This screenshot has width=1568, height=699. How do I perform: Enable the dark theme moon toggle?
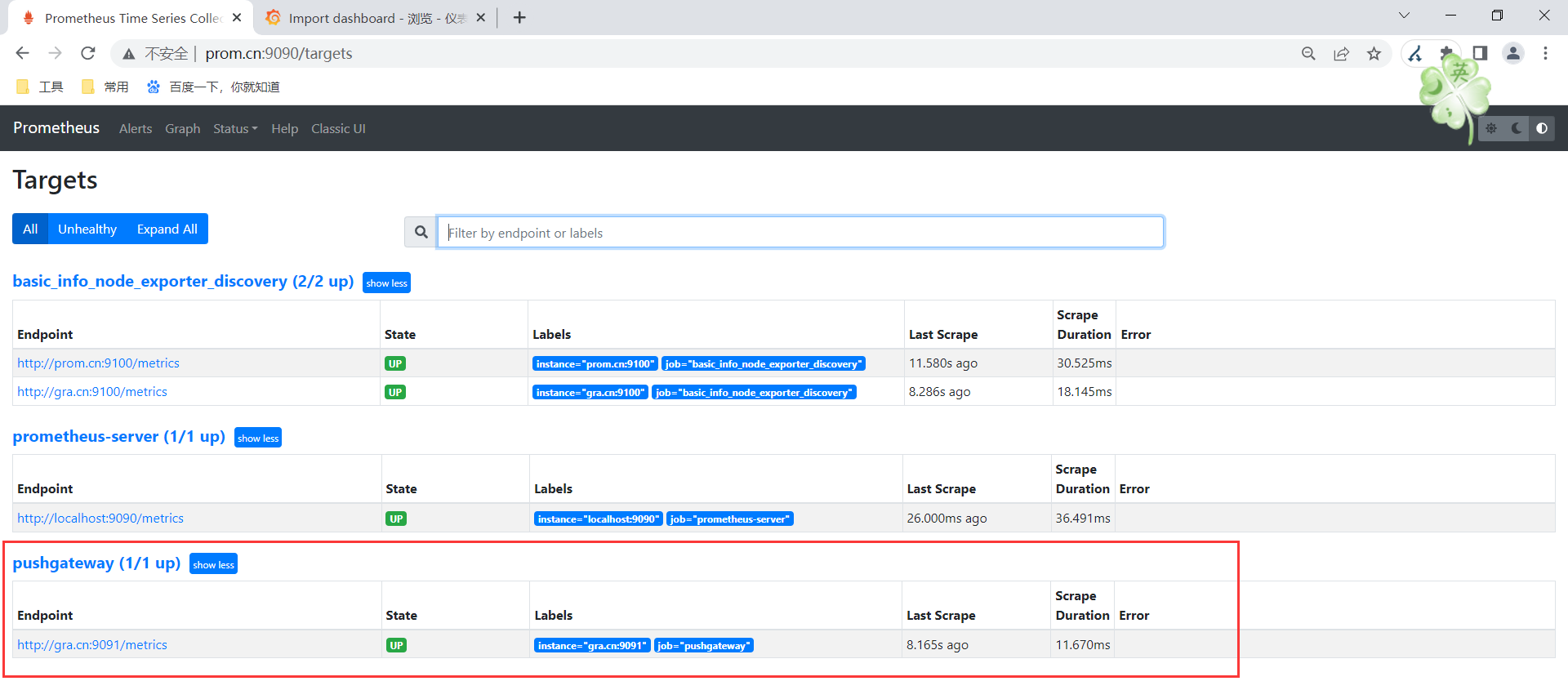pos(1517,128)
